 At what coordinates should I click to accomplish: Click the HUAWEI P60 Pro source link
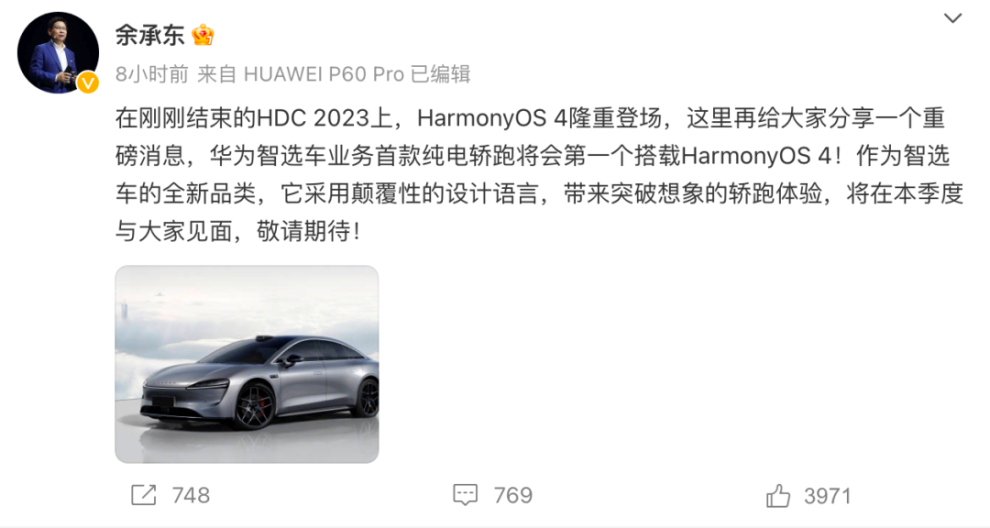324,75
